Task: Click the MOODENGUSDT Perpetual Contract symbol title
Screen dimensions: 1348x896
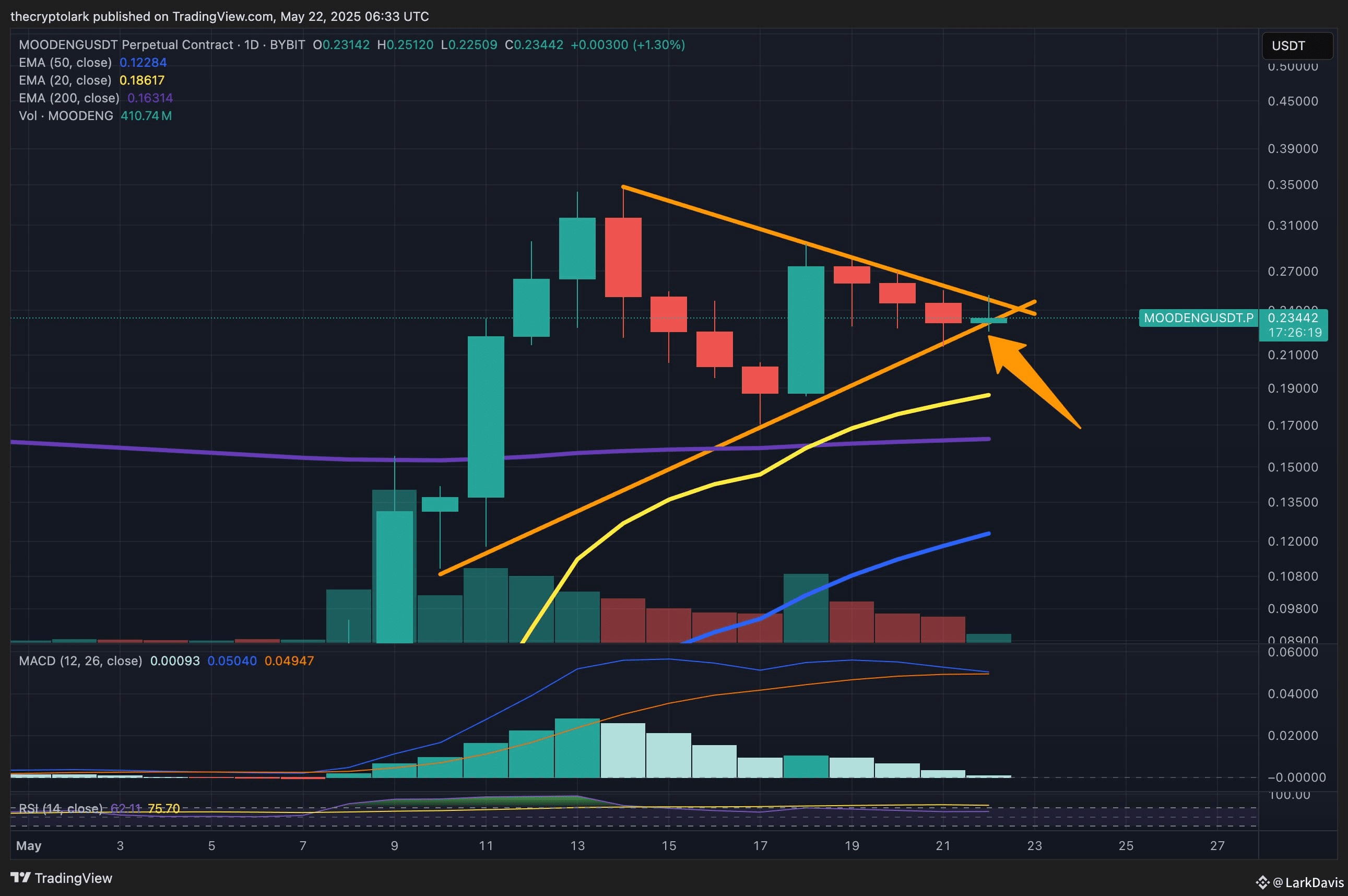Action: (126, 44)
